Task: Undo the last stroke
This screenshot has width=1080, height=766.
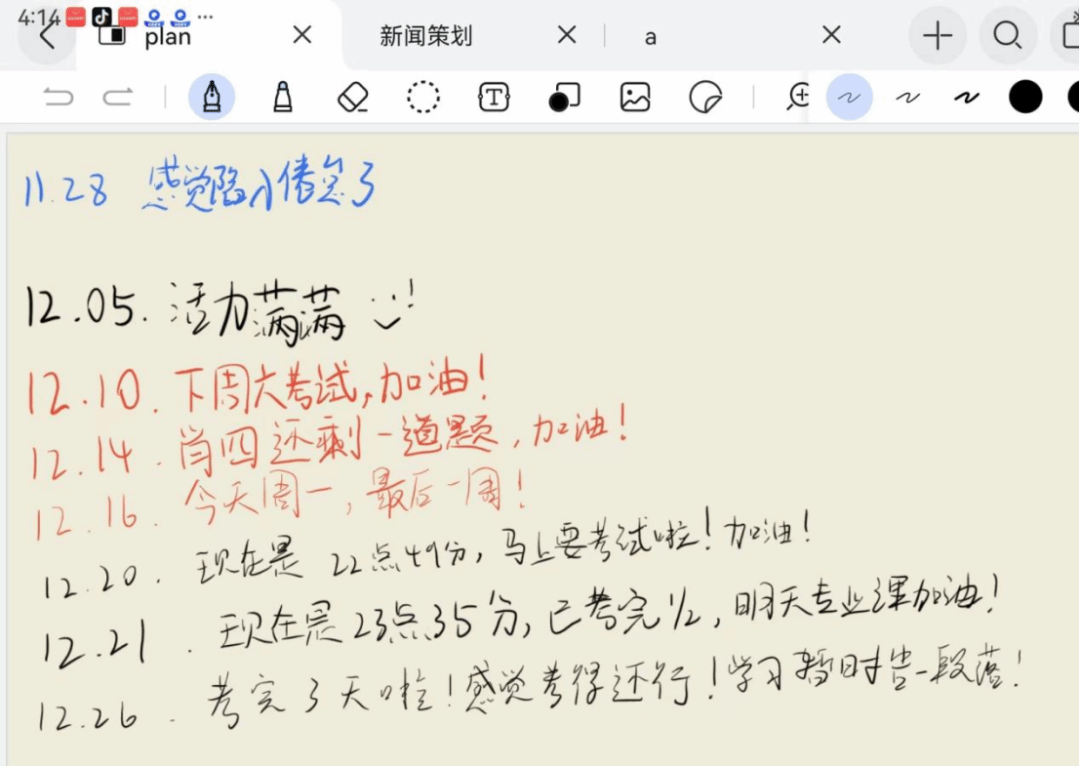Action: [x=58, y=97]
